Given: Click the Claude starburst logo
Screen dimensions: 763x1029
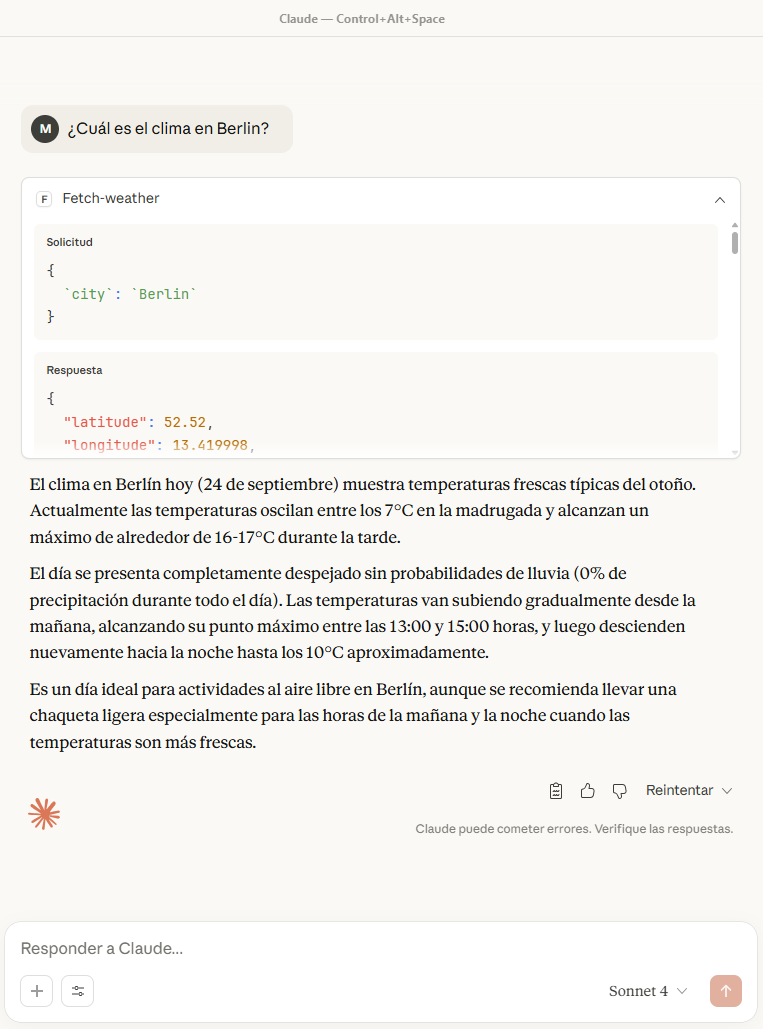Looking at the screenshot, I should 44,814.
